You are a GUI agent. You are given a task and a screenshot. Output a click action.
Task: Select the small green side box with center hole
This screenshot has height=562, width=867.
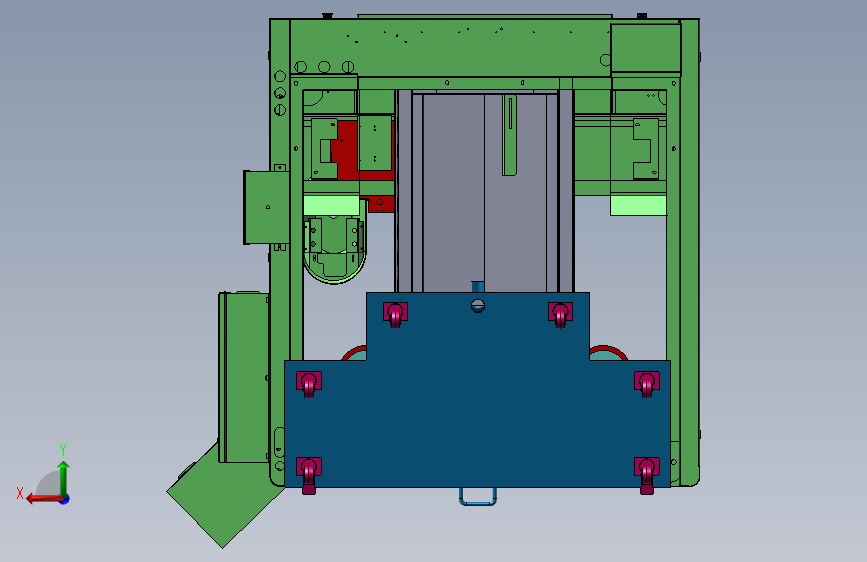click(266, 207)
